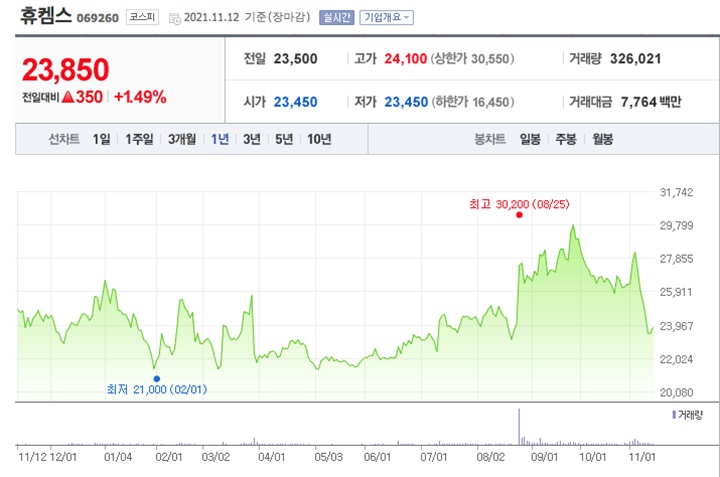720x477 pixels.
Task: Click the 최고 30,200 (08/25) label
Action: (519, 204)
